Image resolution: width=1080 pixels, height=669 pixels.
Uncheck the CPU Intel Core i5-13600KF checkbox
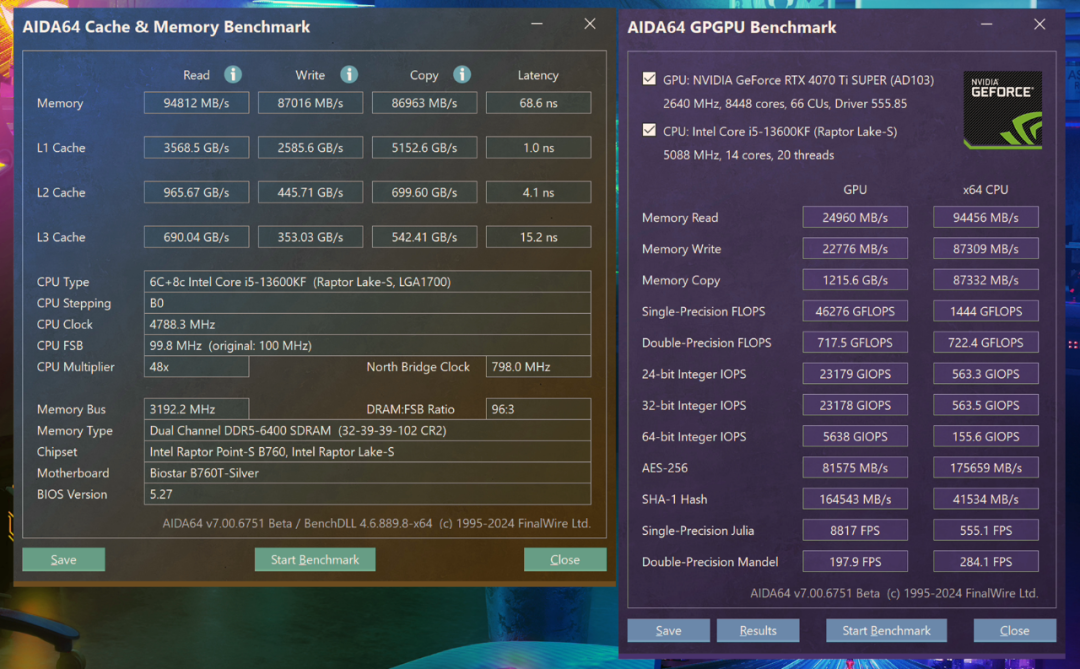(649, 130)
